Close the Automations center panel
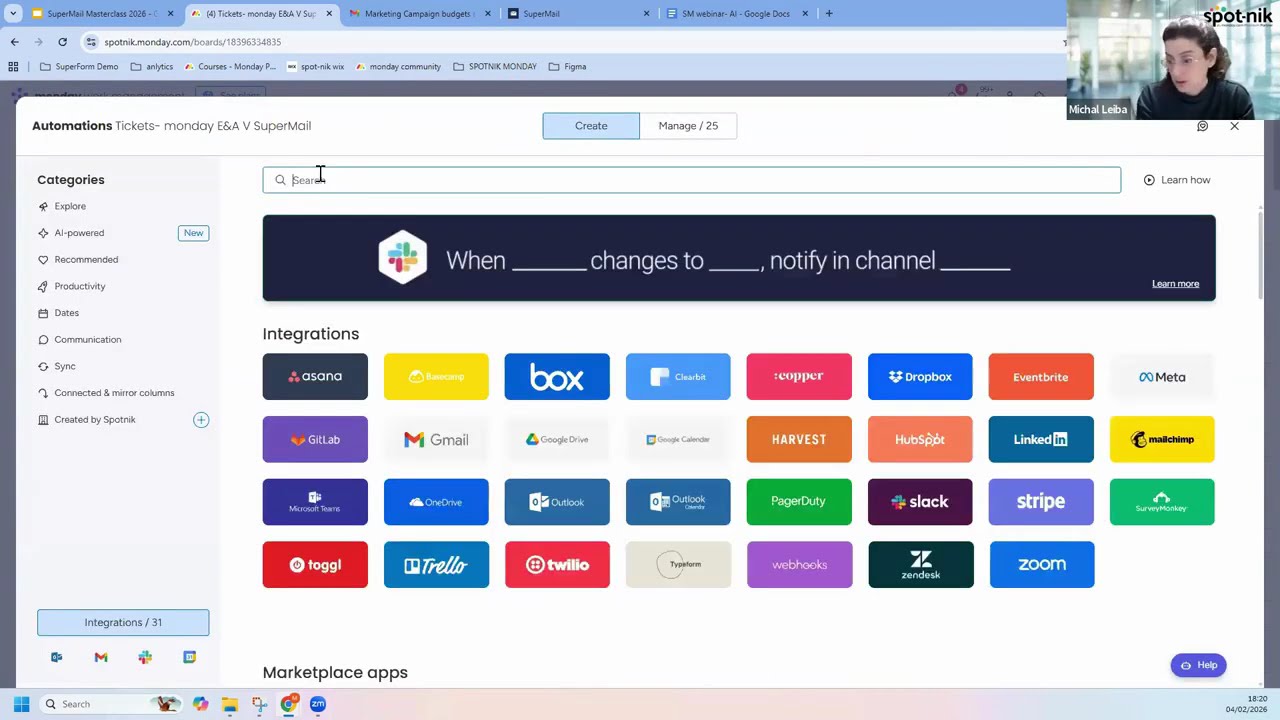 [1234, 126]
